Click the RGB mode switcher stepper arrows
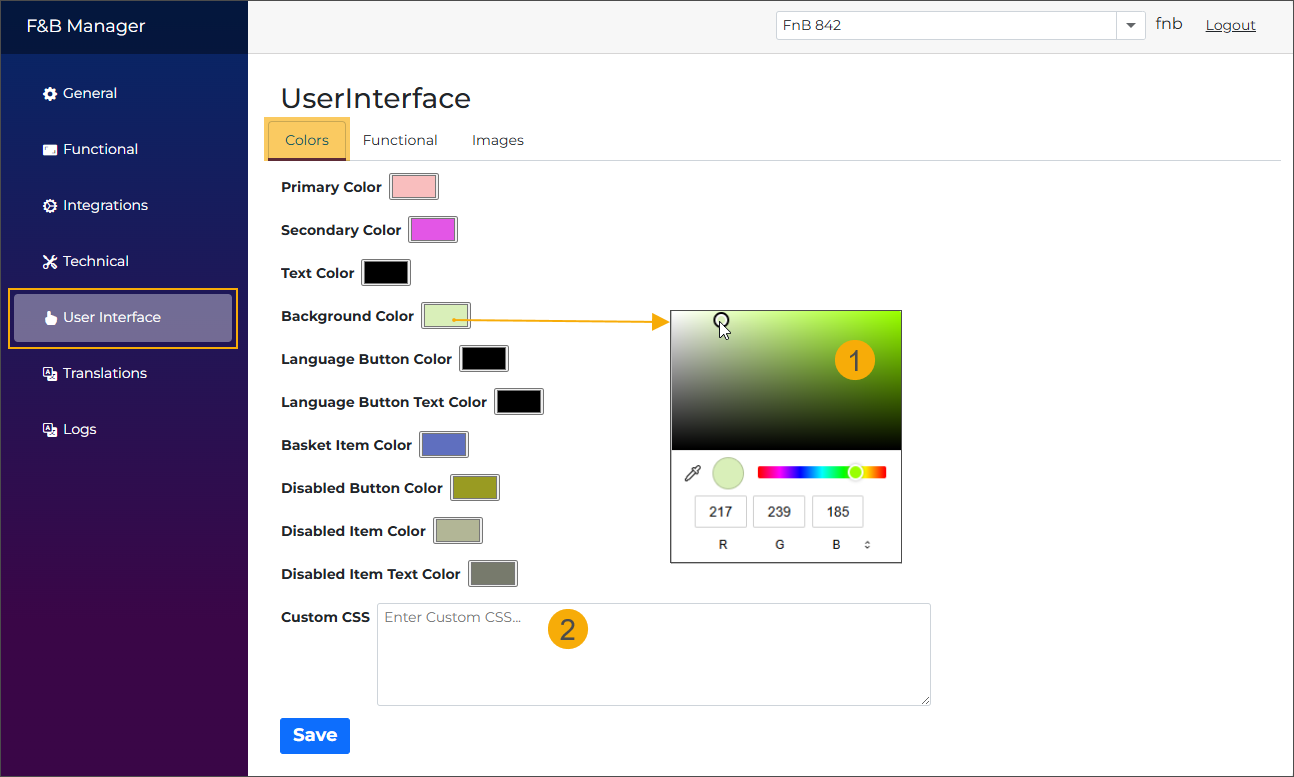The width and height of the screenshot is (1294, 777). tap(866, 544)
